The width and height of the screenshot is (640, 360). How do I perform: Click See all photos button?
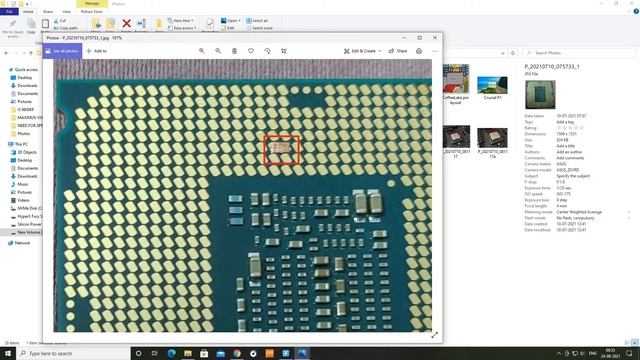62,51
